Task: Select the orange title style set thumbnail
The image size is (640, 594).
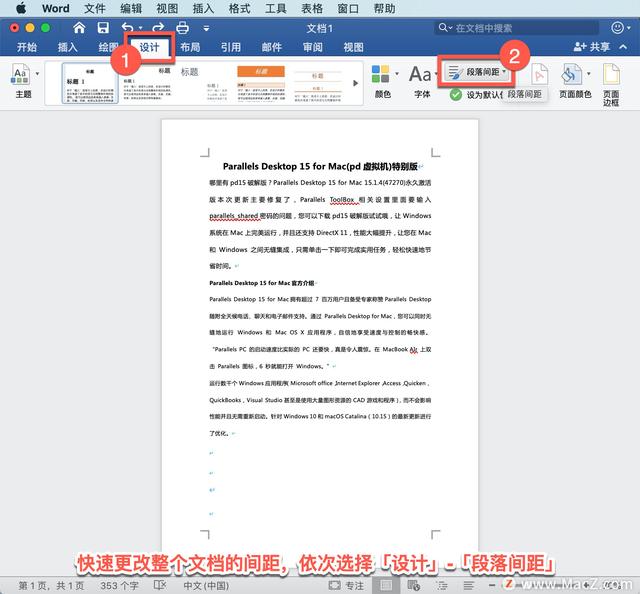Action: tap(261, 83)
